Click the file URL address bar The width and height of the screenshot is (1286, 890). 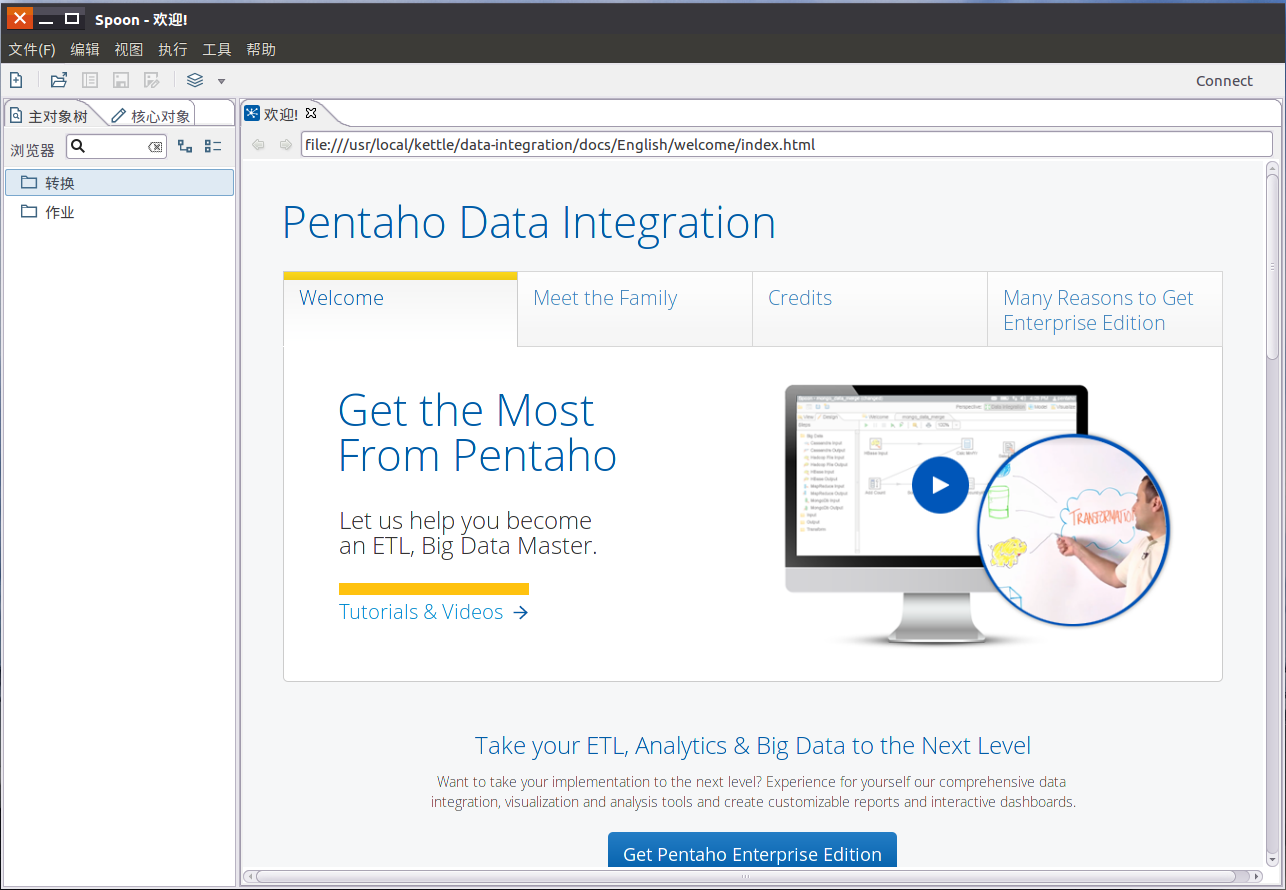coord(786,145)
